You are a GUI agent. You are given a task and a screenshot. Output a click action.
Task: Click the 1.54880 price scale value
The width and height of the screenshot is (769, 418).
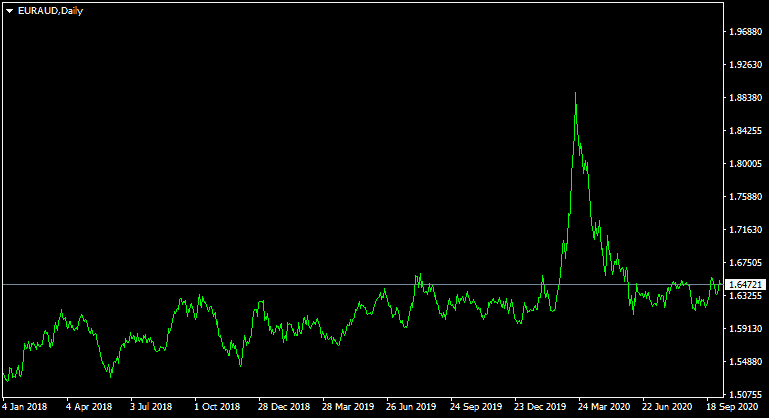pos(745,362)
